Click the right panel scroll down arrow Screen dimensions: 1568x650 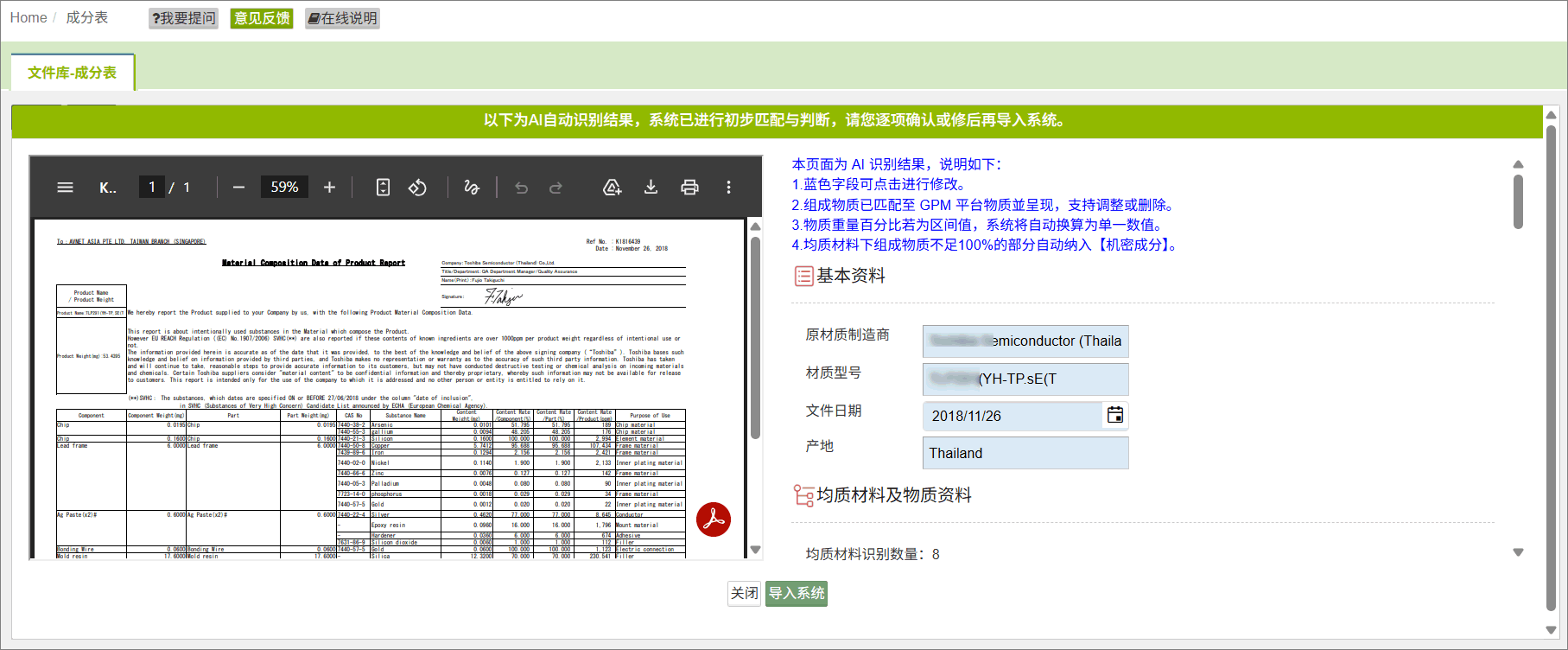pos(1518,552)
